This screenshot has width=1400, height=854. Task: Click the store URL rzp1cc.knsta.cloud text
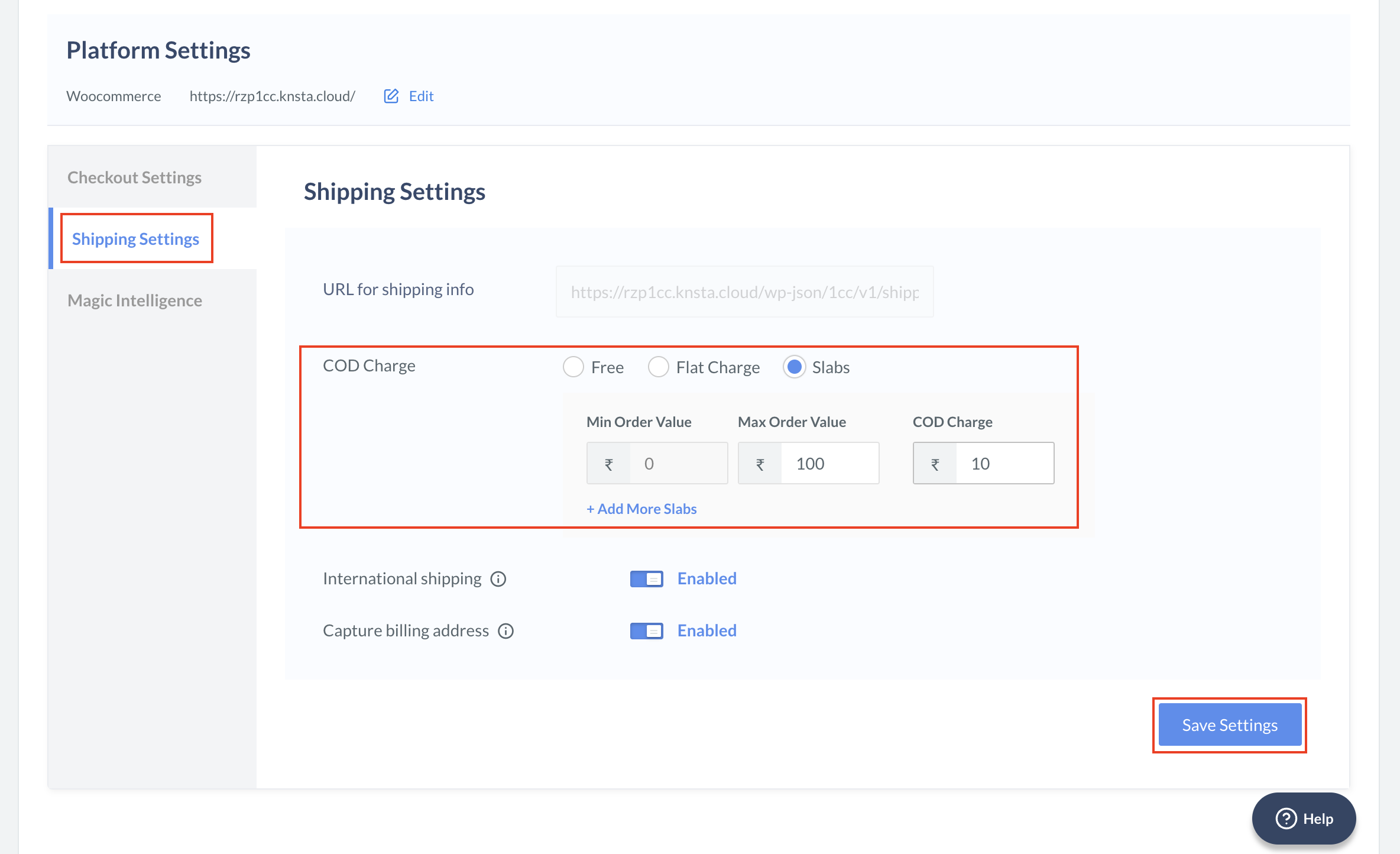coord(272,96)
